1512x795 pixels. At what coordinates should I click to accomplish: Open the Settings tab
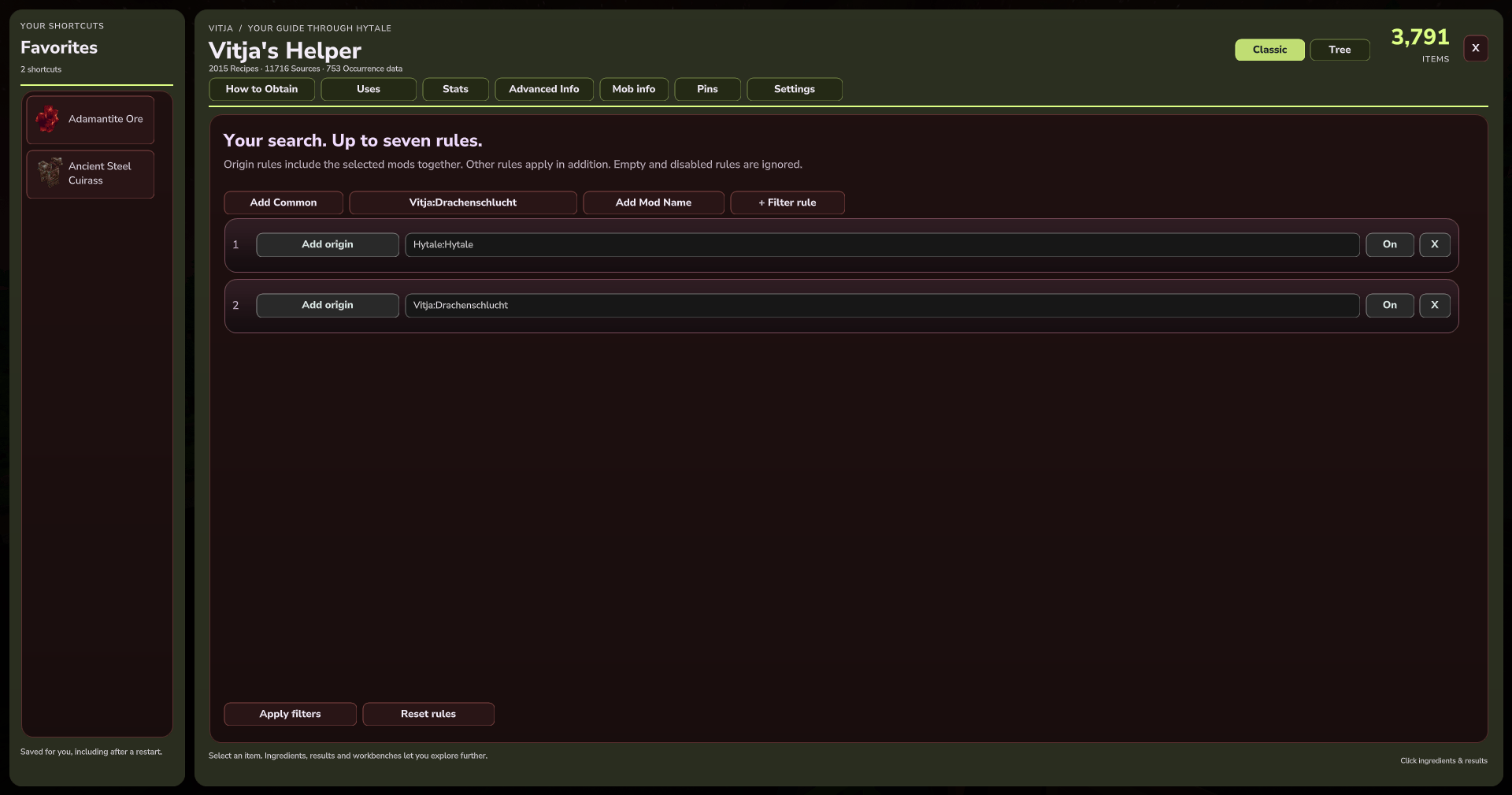[795, 89]
